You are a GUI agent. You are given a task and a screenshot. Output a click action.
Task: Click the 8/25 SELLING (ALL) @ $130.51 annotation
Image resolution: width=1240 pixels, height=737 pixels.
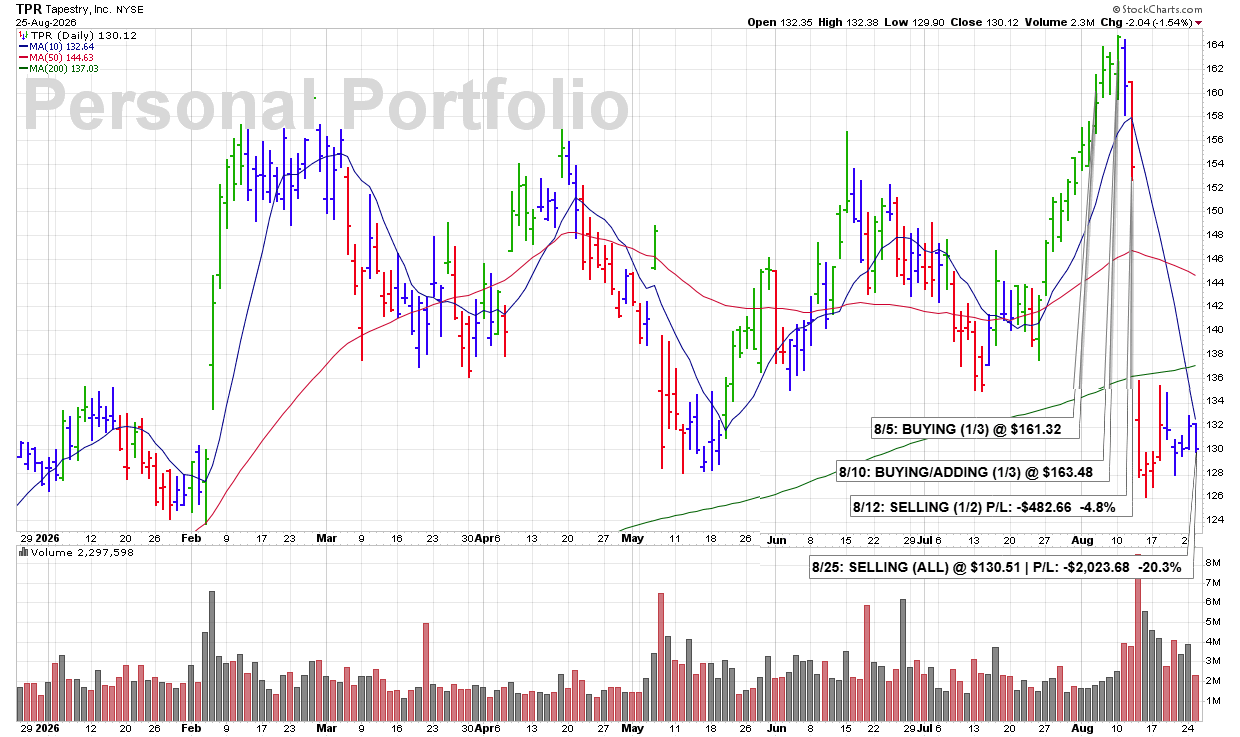point(1001,567)
